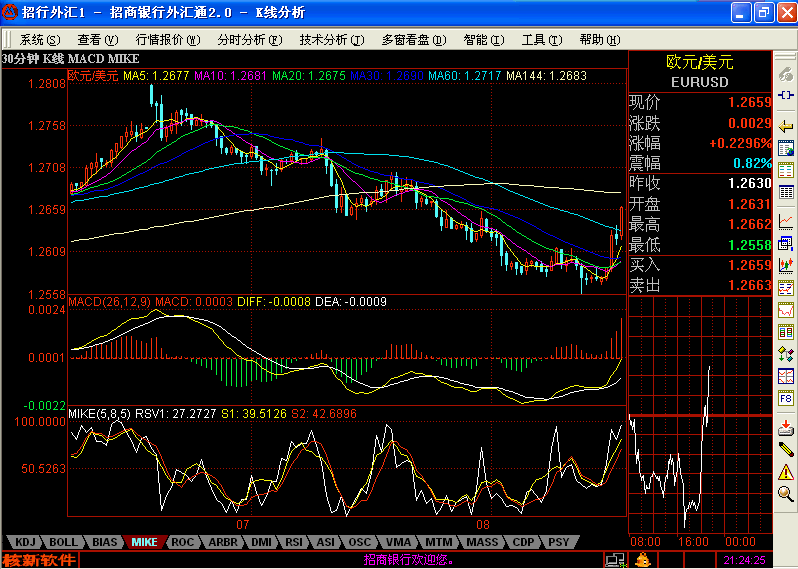The image size is (798, 569).
Task: Click the 昨收 value 1.2630
Action: (750, 183)
